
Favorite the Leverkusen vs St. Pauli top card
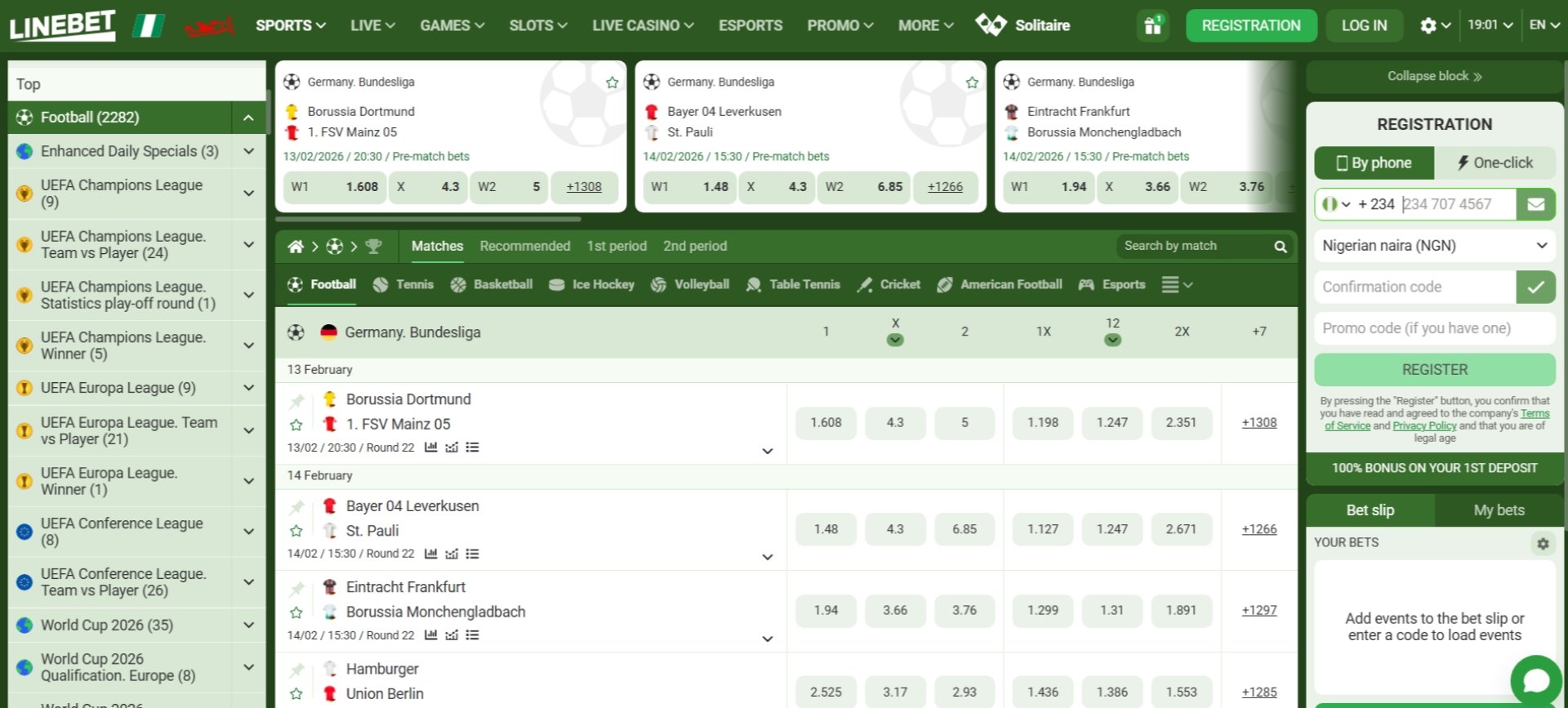tap(972, 82)
